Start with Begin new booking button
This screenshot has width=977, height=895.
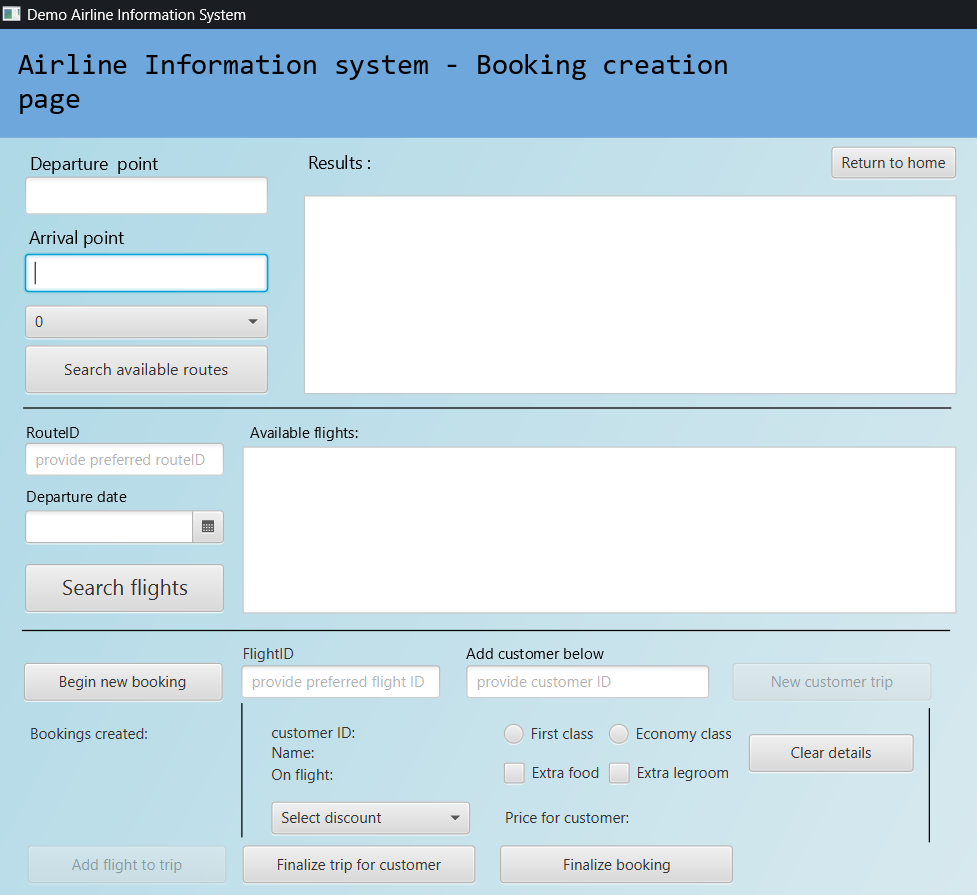tap(123, 682)
